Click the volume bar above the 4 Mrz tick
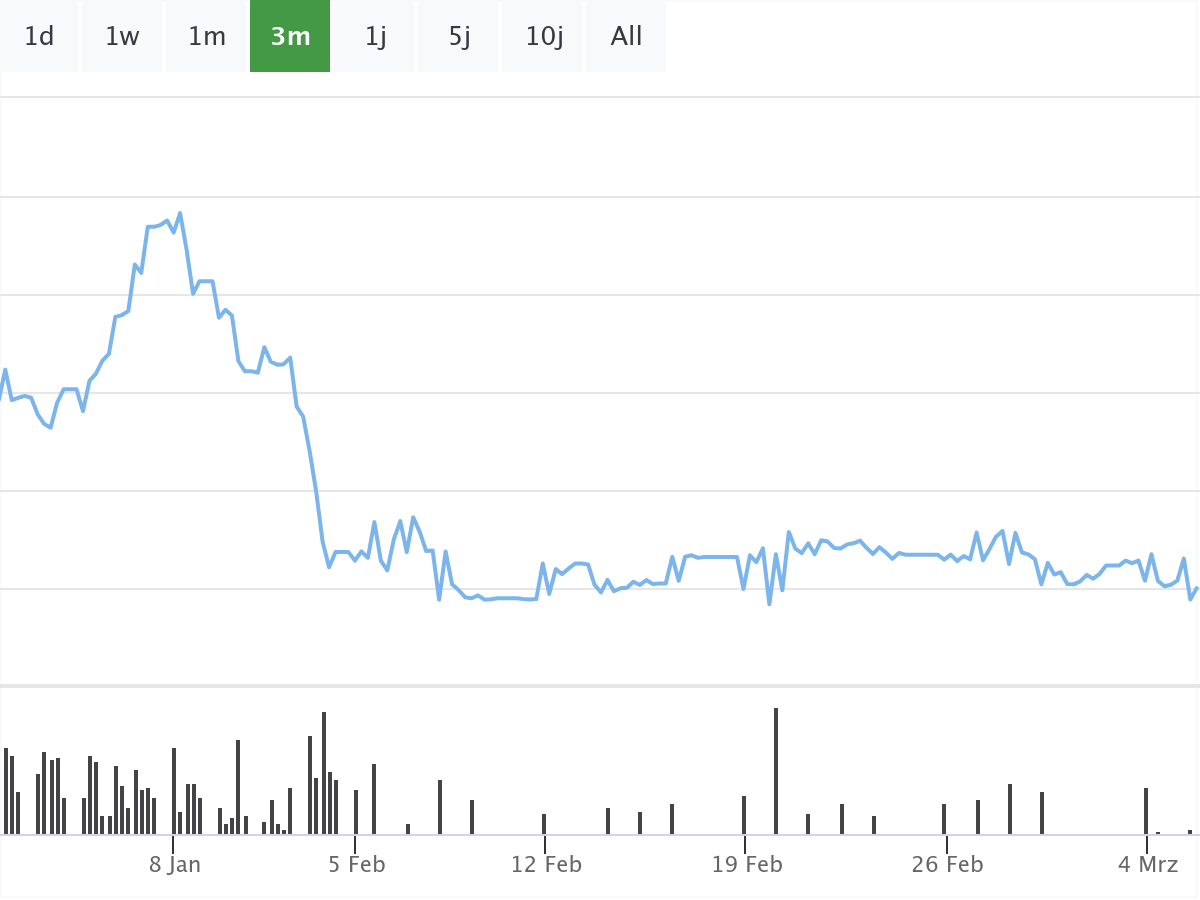The height and width of the screenshot is (900, 1200). 1146,810
